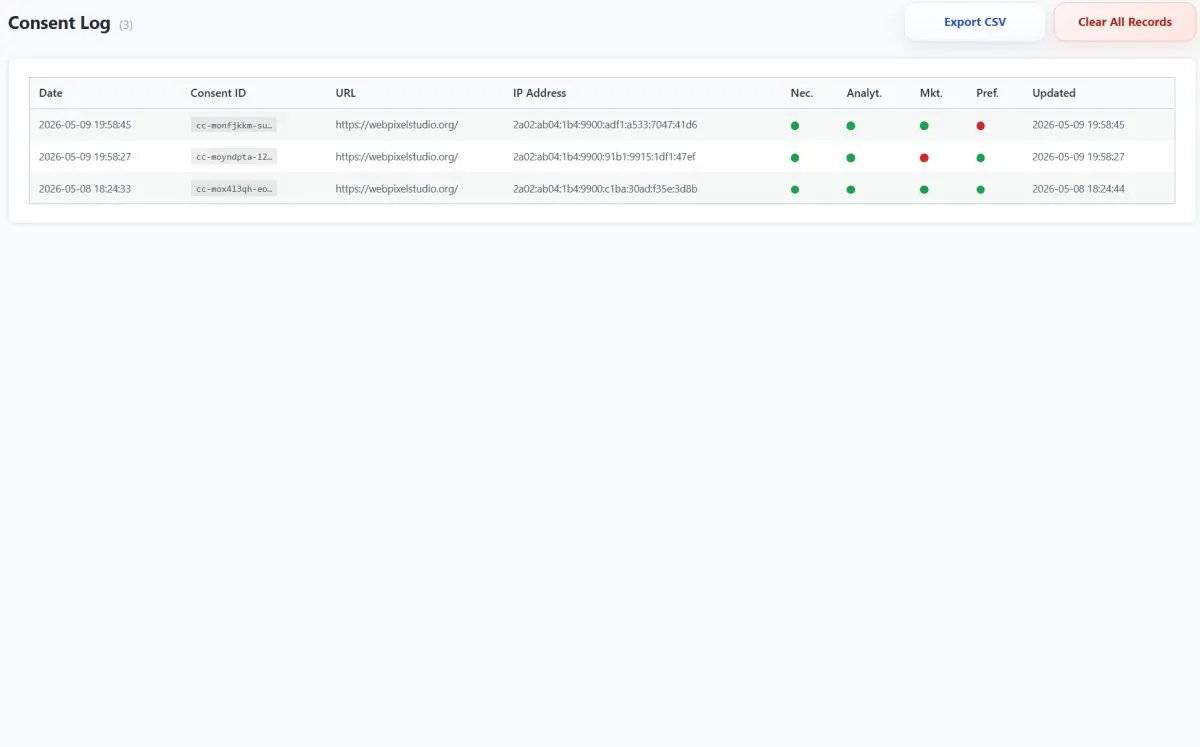Click the IP Address column header

pos(540,93)
